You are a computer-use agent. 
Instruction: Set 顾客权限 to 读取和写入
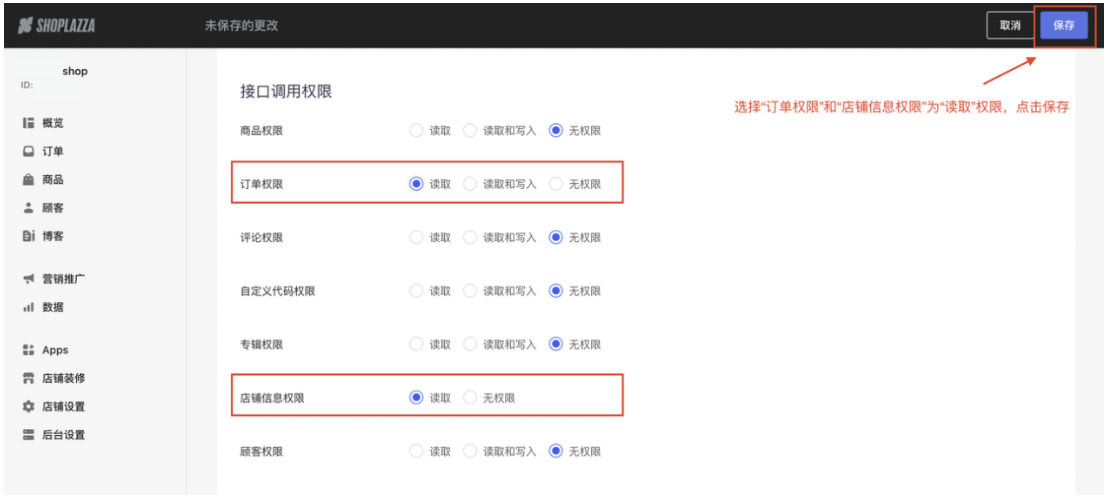470,451
